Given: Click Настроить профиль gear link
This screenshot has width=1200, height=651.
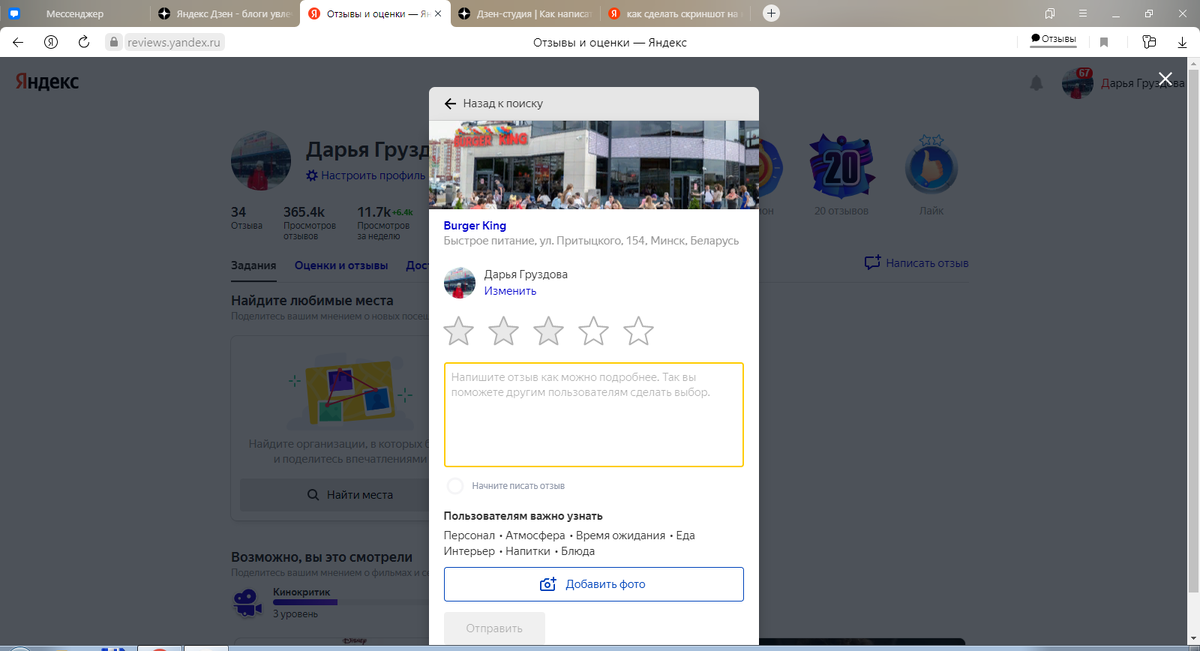Looking at the screenshot, I should [366, 176].
